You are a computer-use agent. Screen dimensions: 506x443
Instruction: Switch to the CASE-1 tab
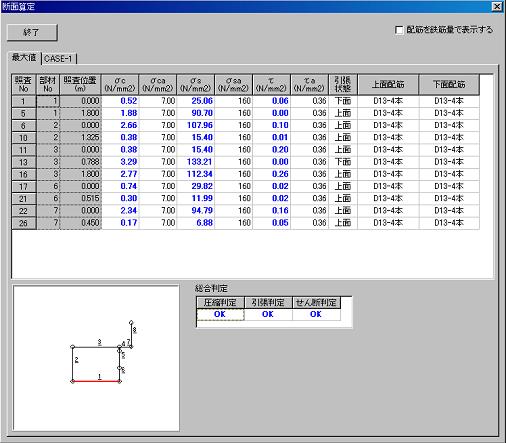point(58,59)
